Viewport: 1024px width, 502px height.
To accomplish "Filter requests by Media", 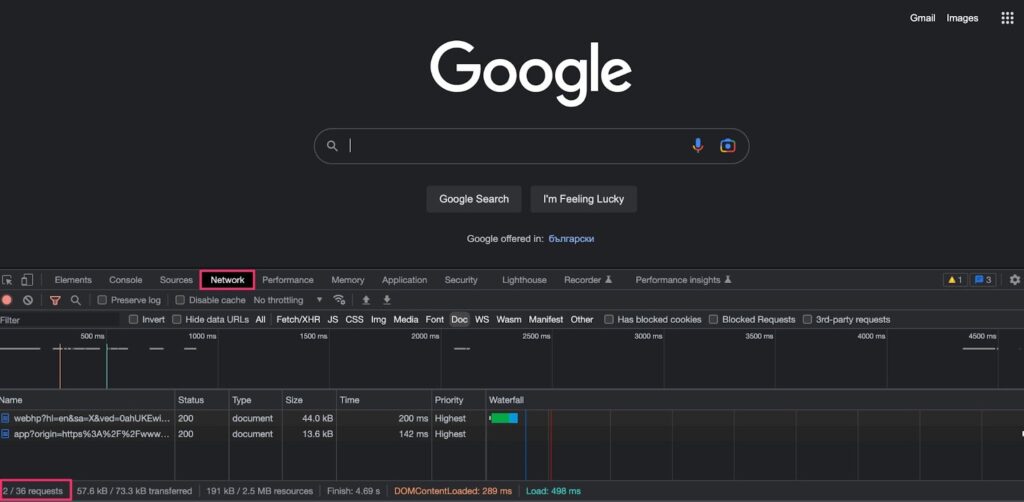I will tap(406, 319).
